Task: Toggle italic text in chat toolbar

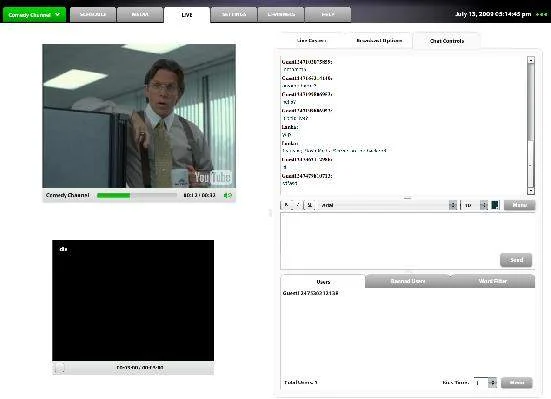Action: (x=298, y=205)
